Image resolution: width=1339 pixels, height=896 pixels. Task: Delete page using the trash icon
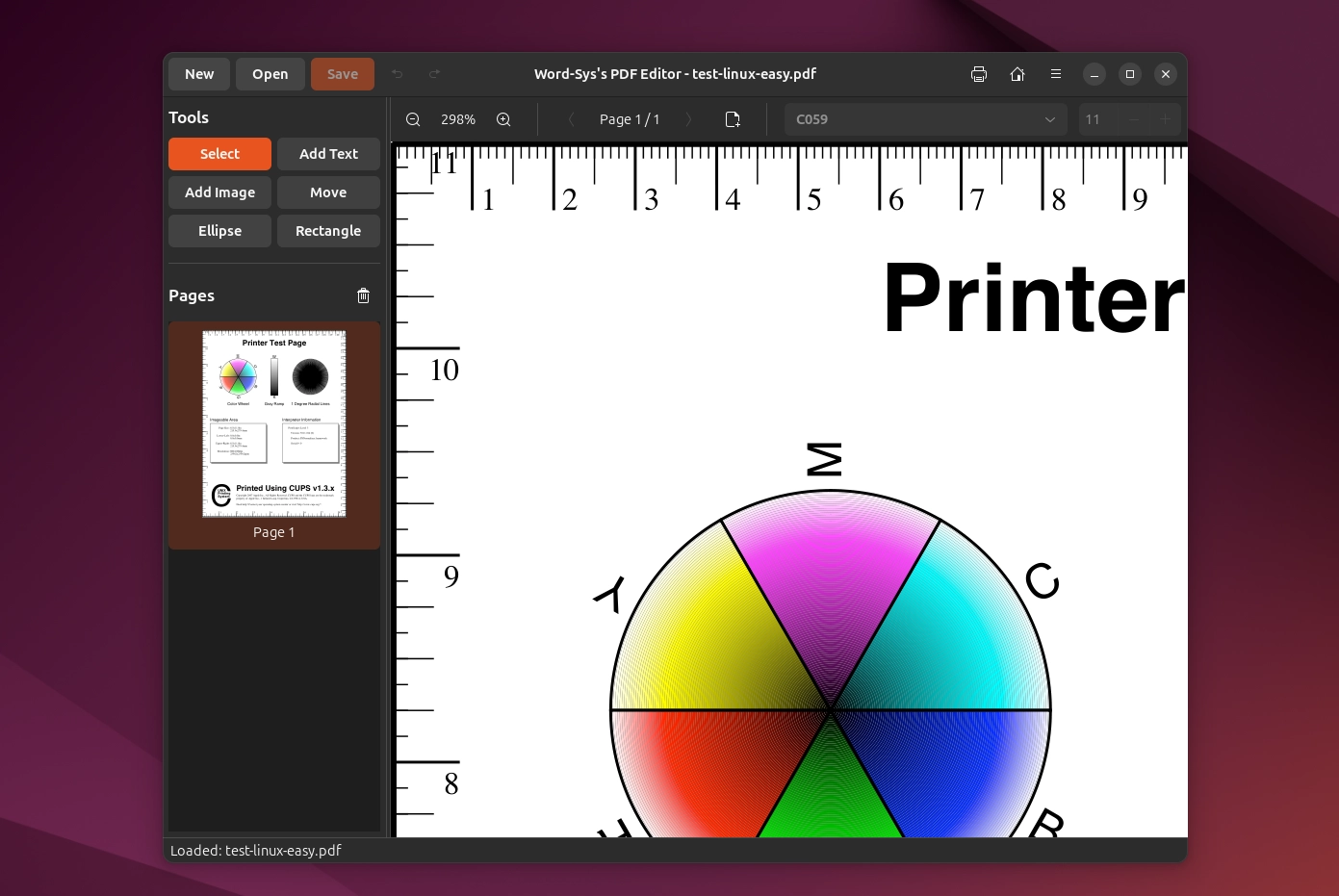[x=363, y=295]
